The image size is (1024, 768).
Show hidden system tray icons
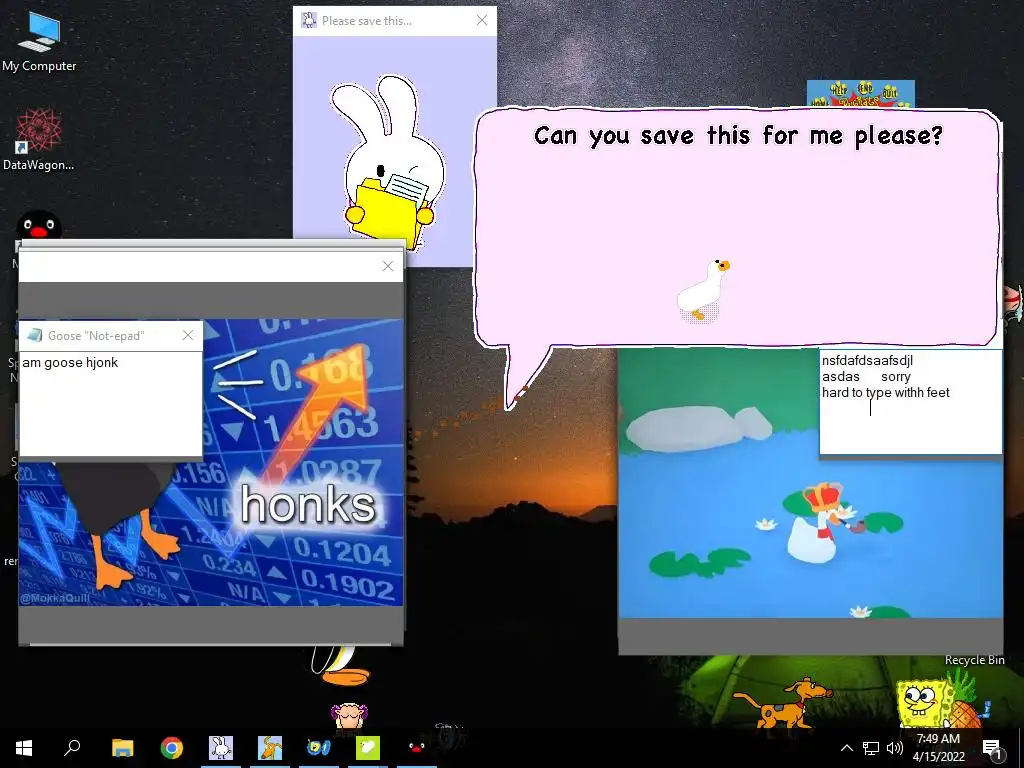[846, 748]
